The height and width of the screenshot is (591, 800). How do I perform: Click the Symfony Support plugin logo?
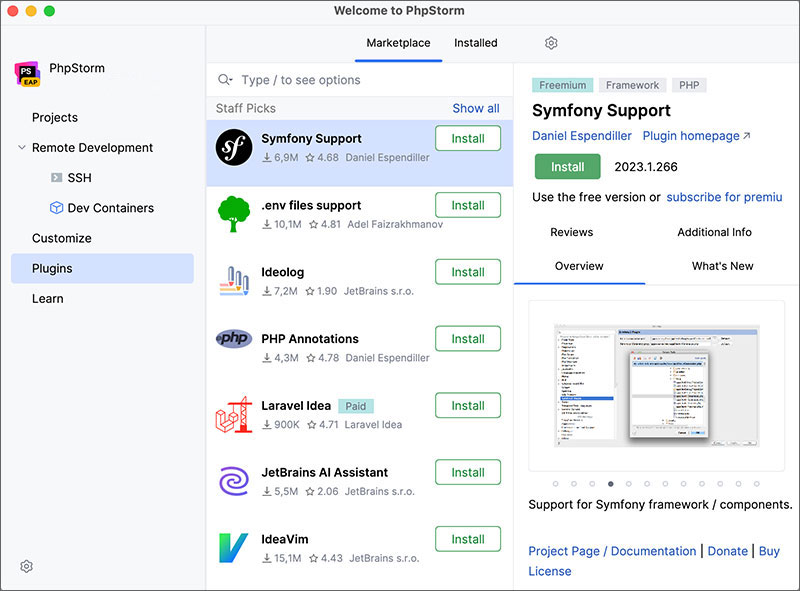pos(234,147)
